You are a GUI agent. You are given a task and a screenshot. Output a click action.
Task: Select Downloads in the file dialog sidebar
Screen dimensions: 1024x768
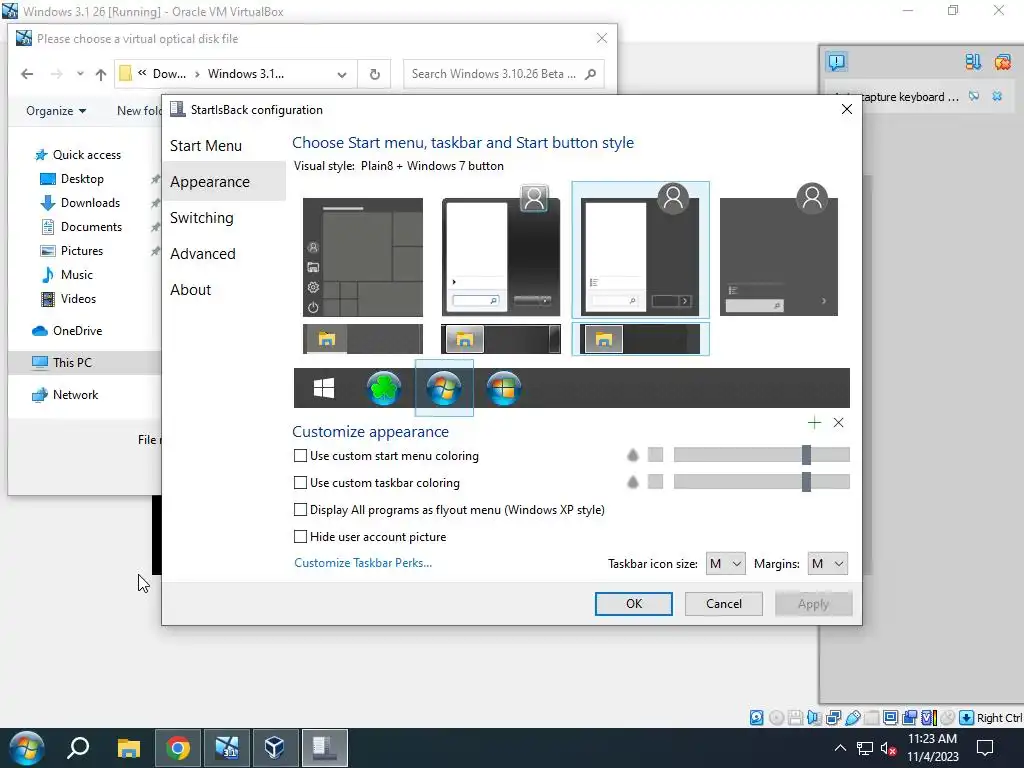click(90, 202)
